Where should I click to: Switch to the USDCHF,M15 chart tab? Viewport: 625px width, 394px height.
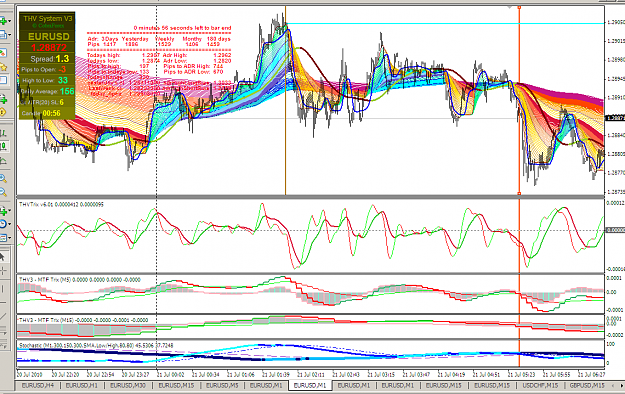(540, 386)
